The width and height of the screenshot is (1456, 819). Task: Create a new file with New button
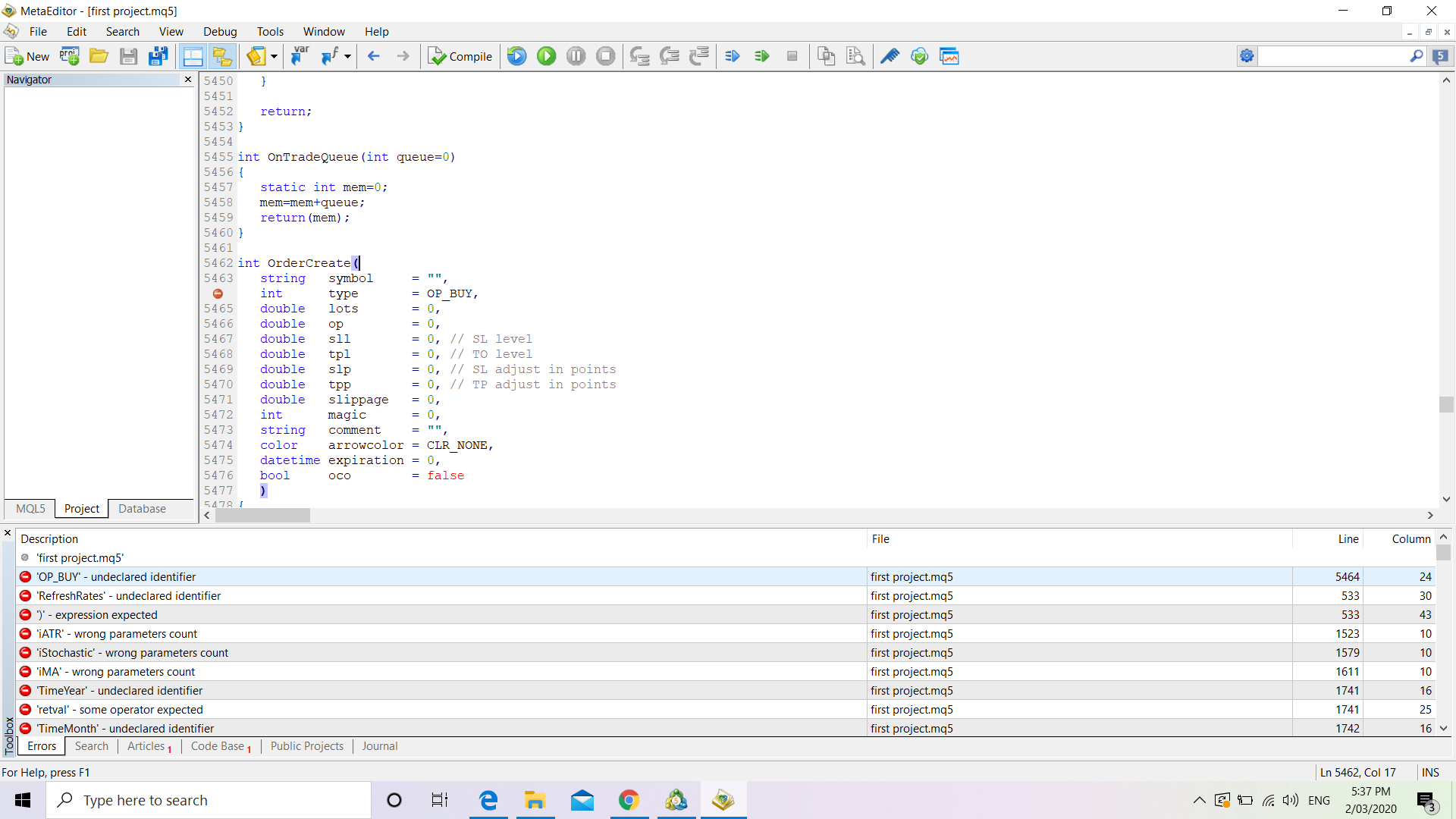(27, 56)
